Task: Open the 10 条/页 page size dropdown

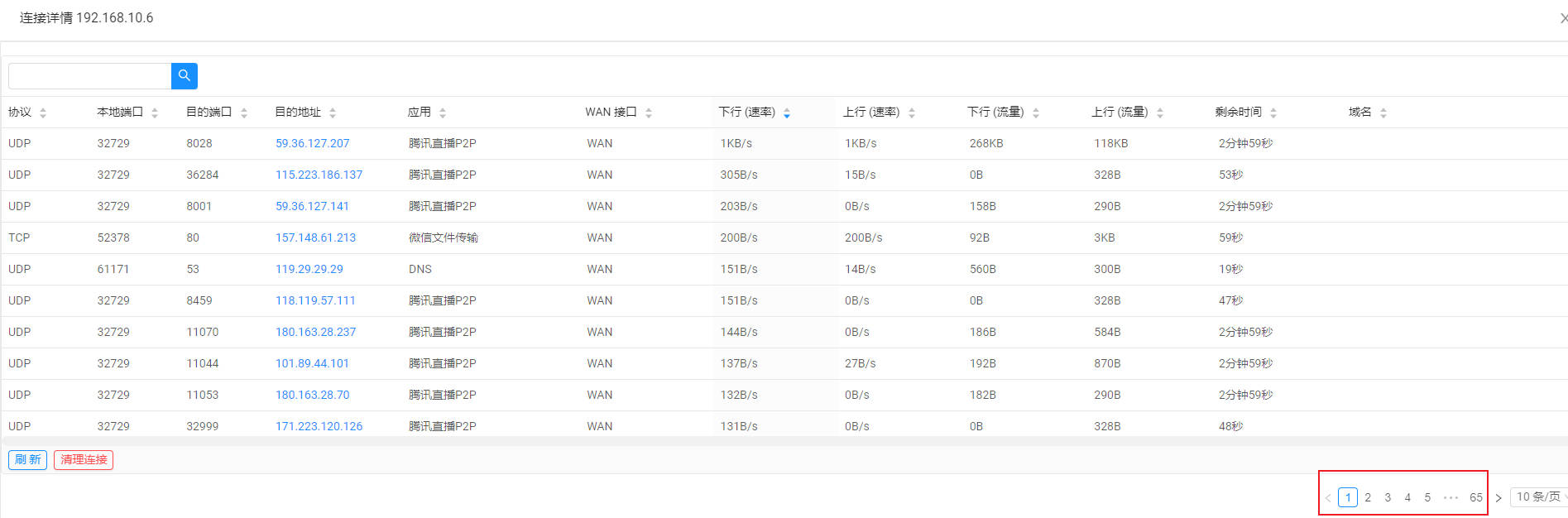Action: 1539,496
